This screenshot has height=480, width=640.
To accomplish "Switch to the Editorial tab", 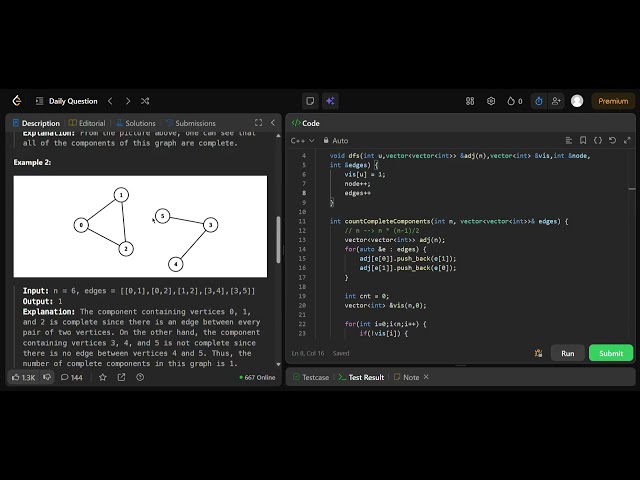I will click(87, 123).
